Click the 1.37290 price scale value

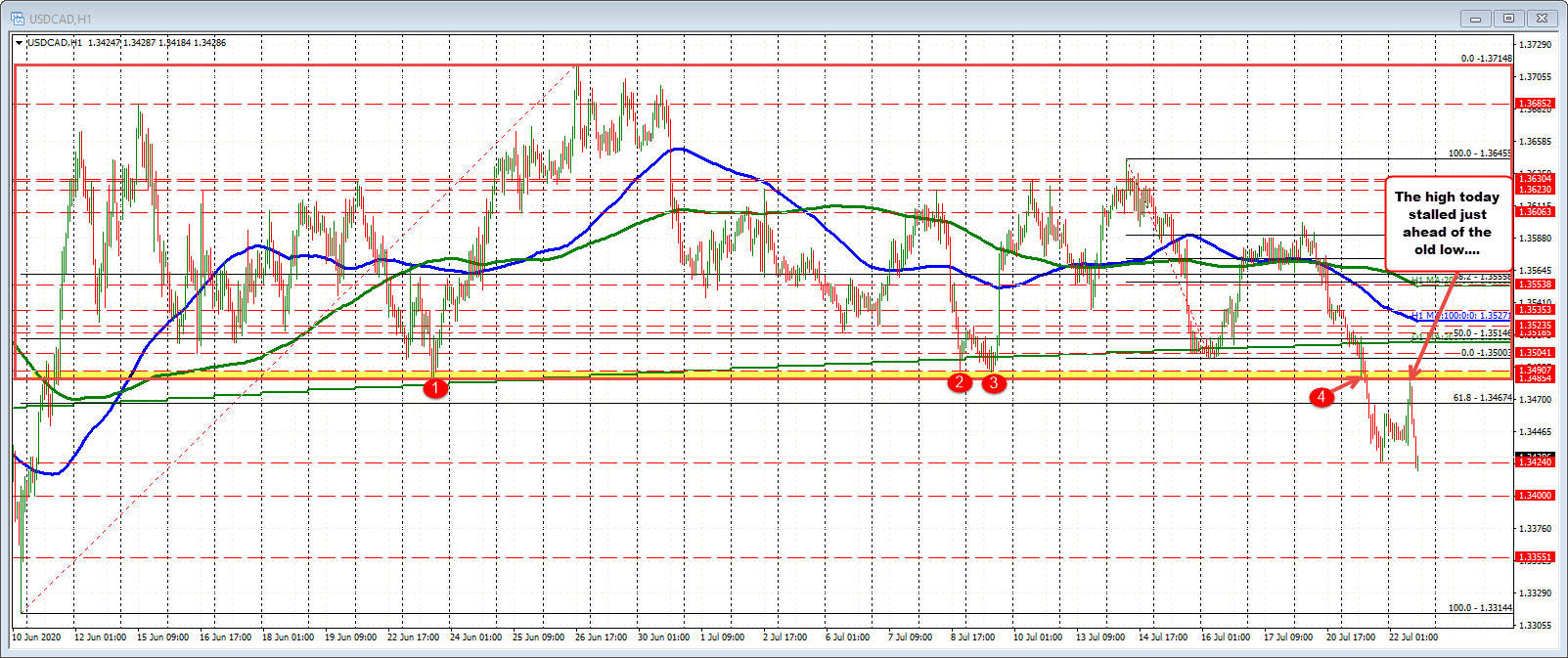point(1537,45)
